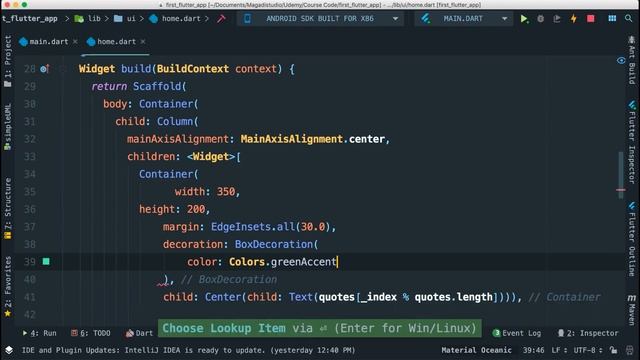Image resolution: width=640 pixels, height=360 pixels.
Task: Click the lock read-only status icon
Action: click(x=613, y=350)
